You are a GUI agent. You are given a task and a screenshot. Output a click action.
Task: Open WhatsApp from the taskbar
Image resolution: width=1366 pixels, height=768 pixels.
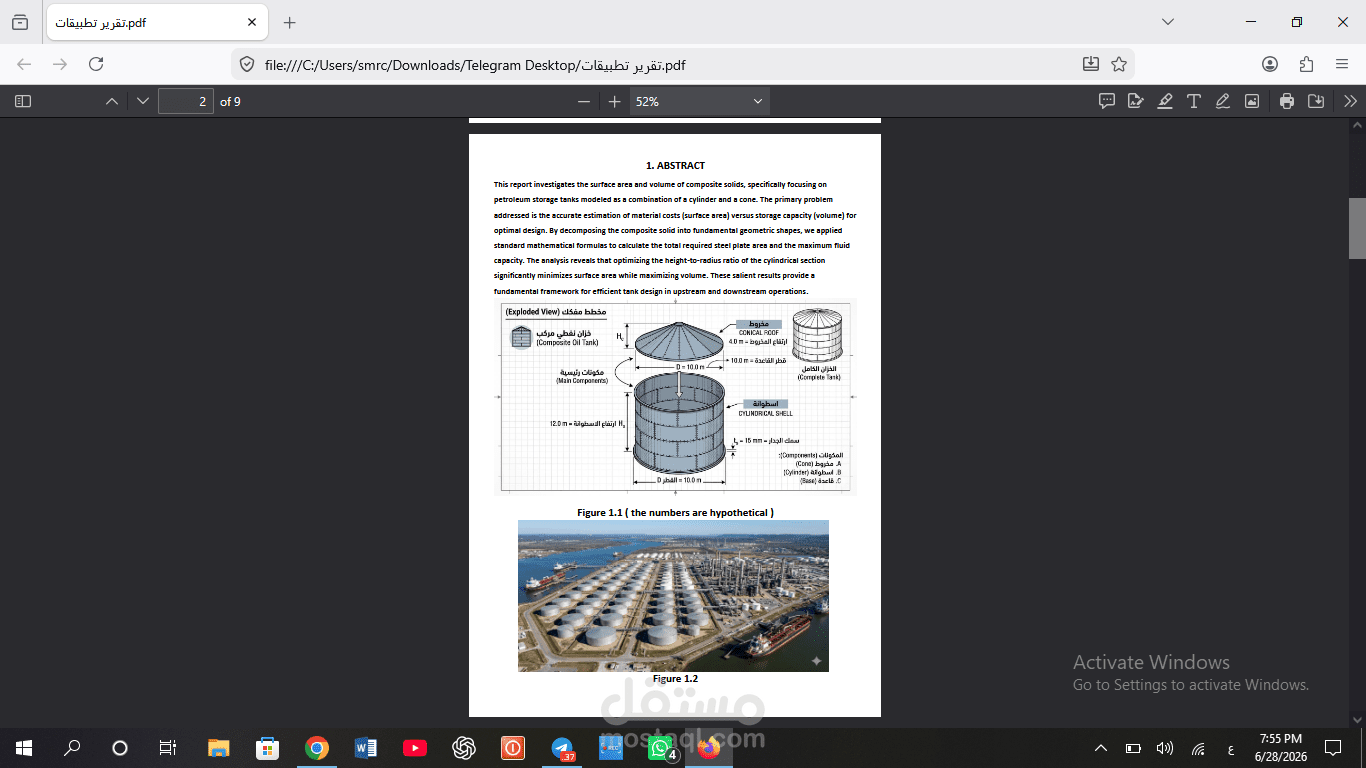pyautogui.click(x=660, y=748)
